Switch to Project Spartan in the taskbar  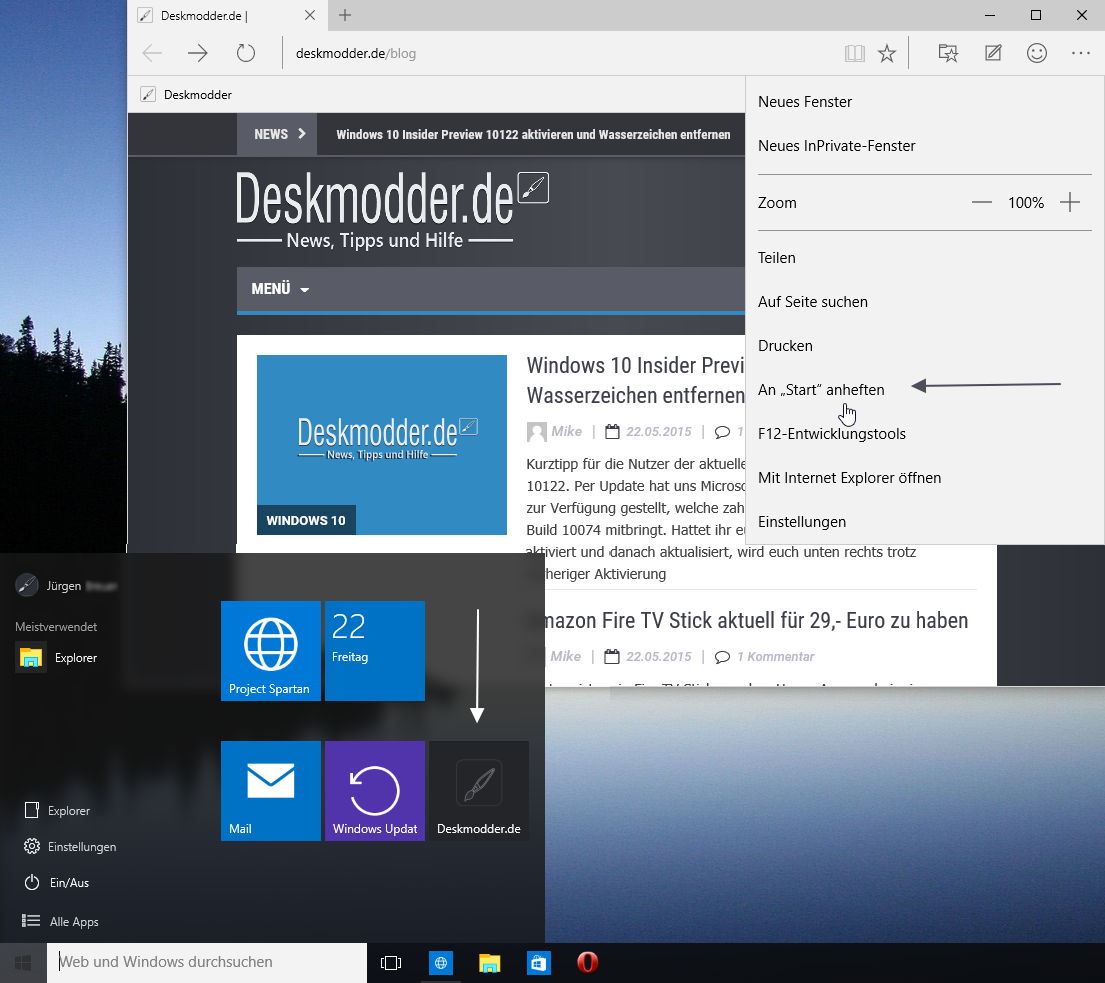440,963
